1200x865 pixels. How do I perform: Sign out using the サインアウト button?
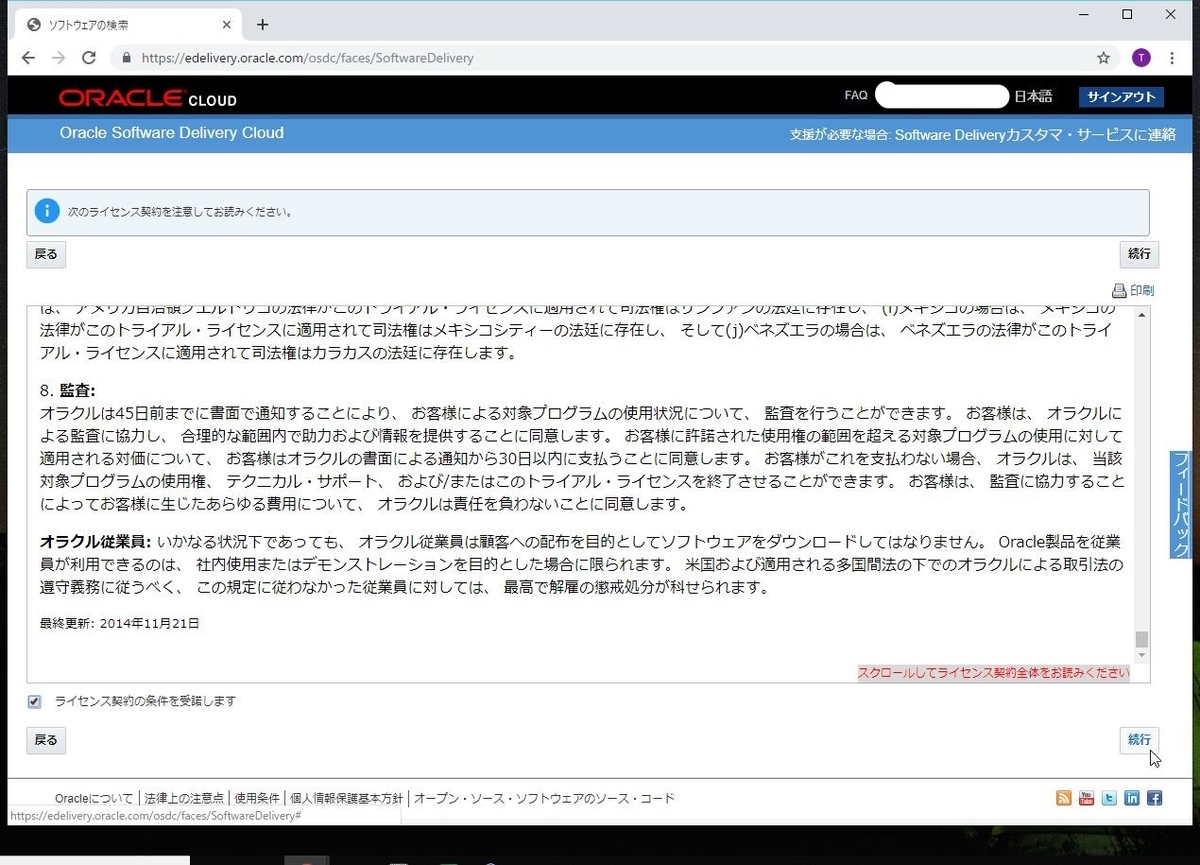pos(1121,96)
